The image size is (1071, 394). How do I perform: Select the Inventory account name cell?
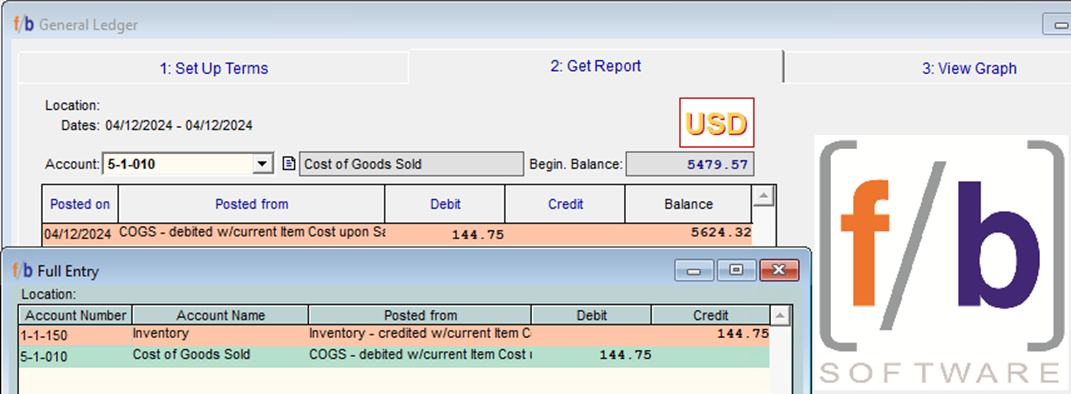point(221,335)
